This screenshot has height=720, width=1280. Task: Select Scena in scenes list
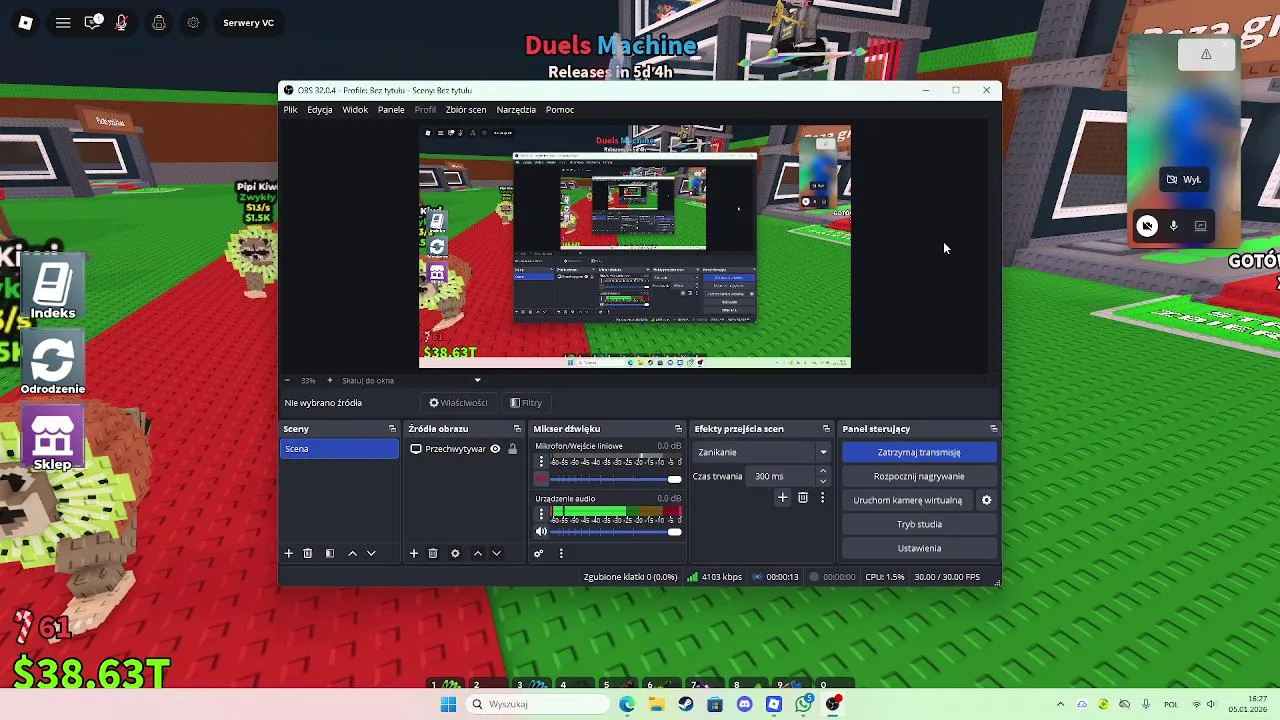click(x=339, y=449)
